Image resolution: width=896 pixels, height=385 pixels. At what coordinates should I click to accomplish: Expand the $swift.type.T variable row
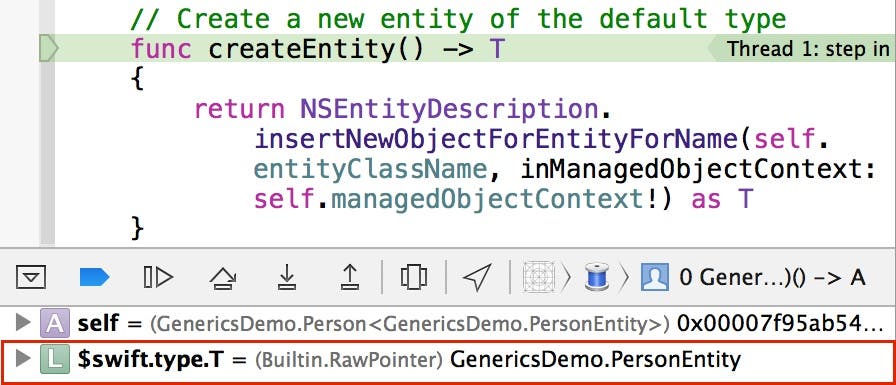click(23, 359)
